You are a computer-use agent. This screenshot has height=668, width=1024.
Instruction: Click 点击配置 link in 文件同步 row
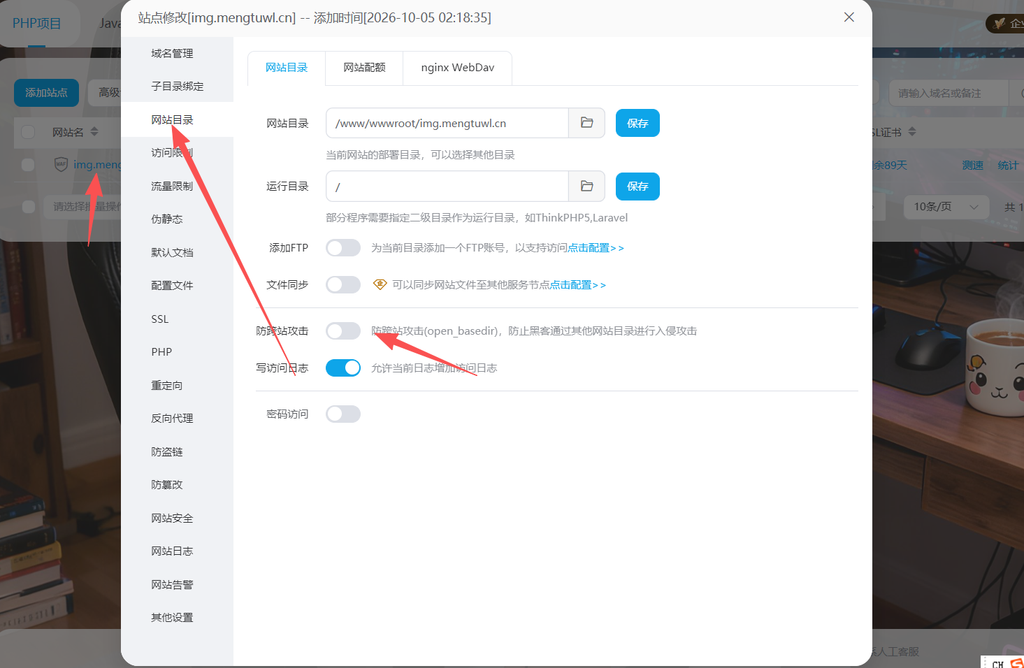click(x=578, y=285)
